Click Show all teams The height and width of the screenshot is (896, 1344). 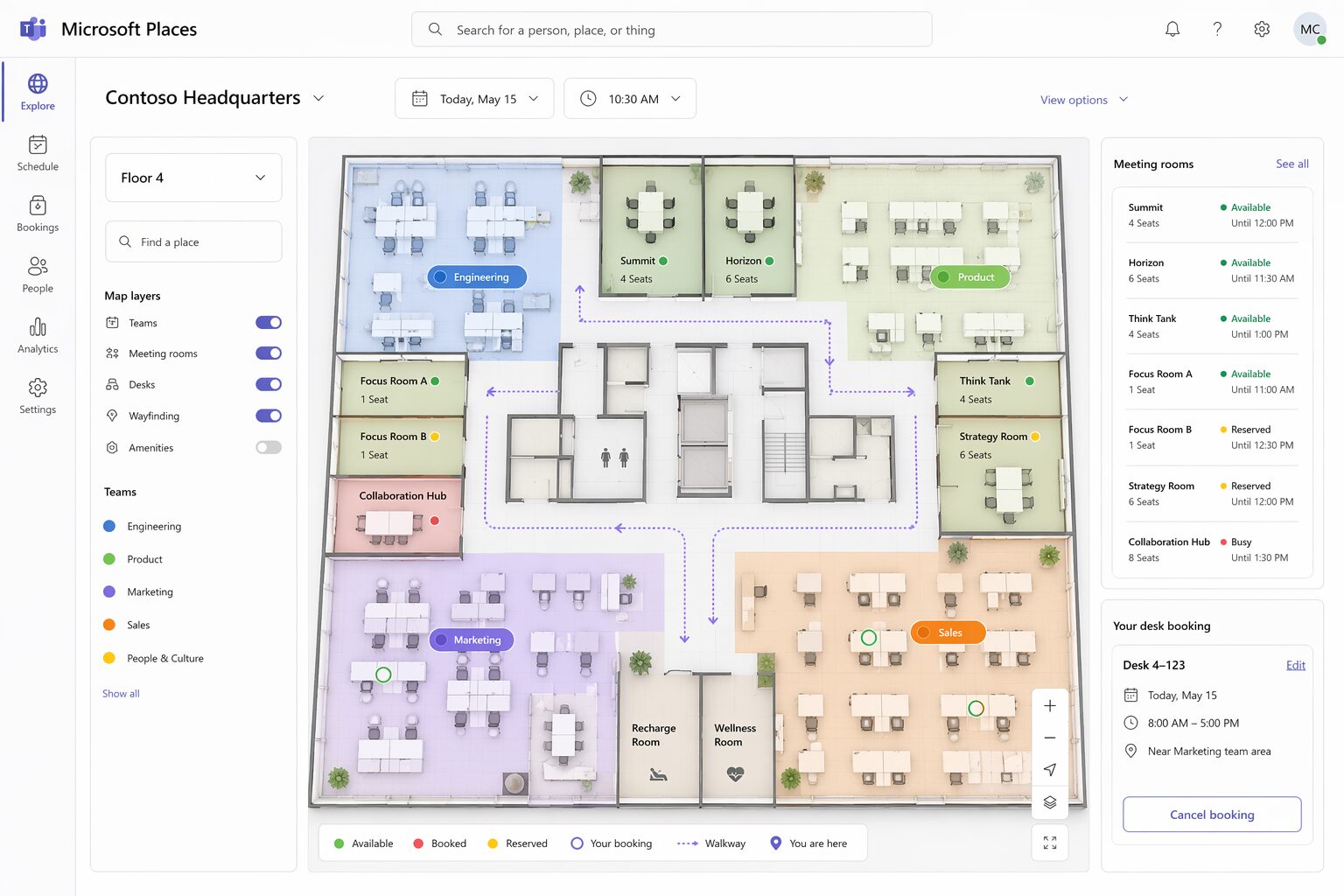tap(121, 694)
